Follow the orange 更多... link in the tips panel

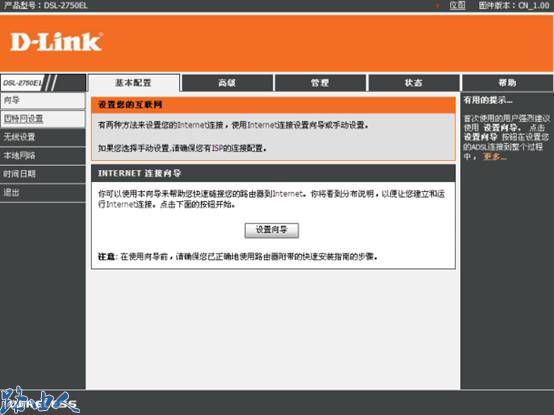coord(495,156)
